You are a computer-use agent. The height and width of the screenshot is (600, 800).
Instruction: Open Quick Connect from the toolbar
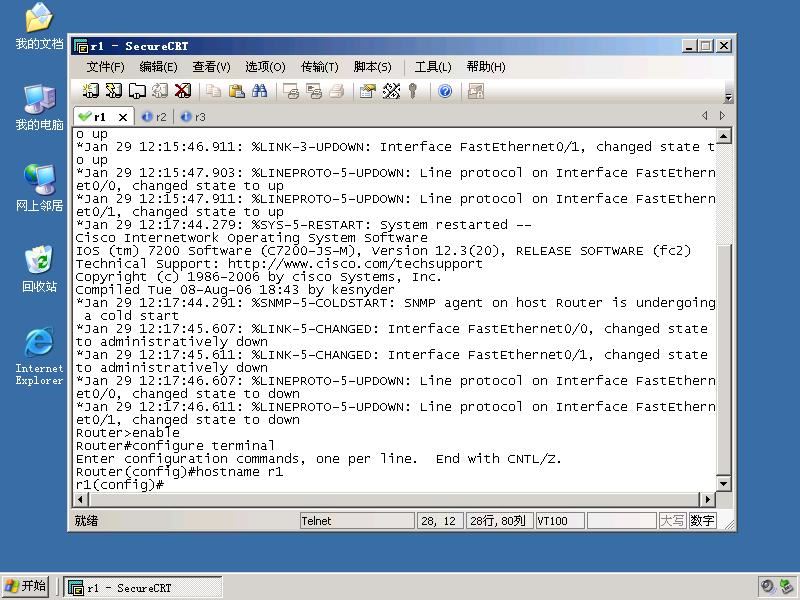point(114,91)
